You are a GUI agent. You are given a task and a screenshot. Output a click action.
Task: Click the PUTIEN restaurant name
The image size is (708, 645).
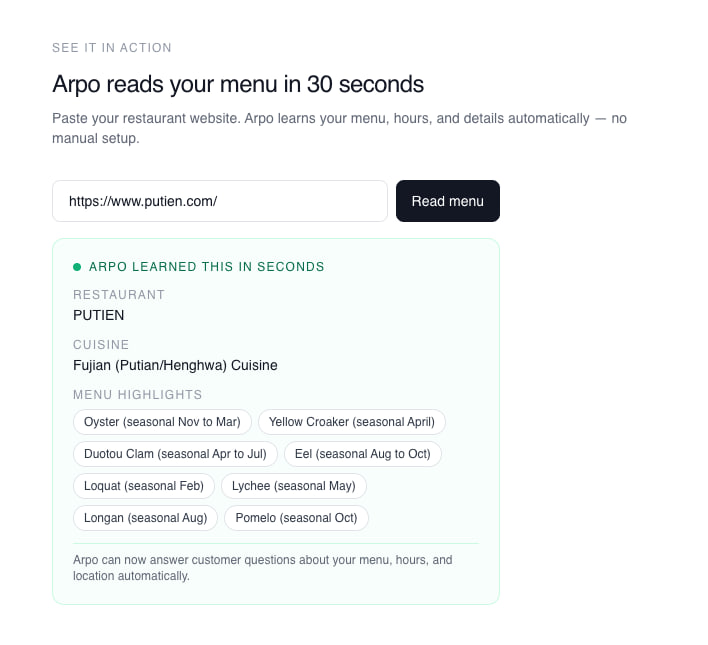[98, 315]
